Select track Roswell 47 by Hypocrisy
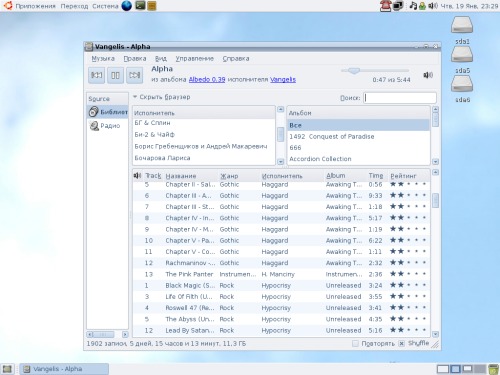This screenshot has width=500, height=375. 281,308
